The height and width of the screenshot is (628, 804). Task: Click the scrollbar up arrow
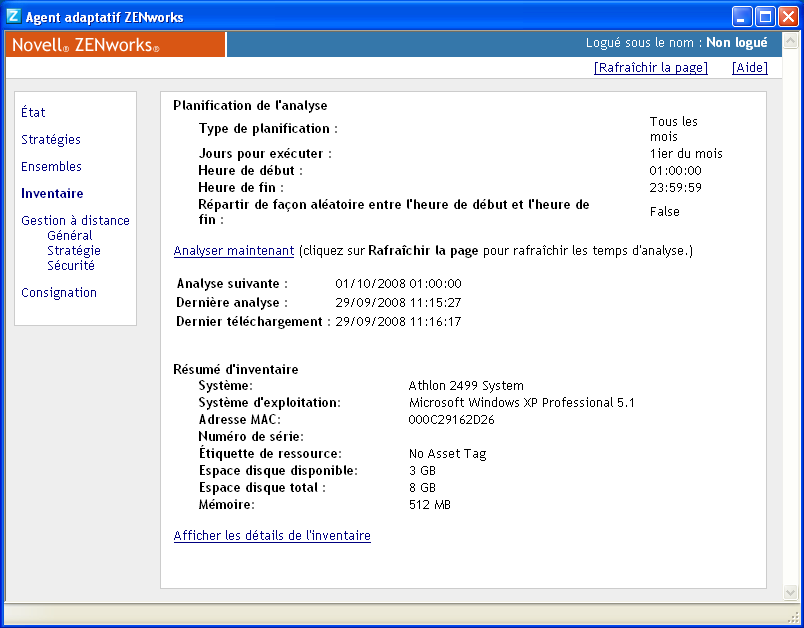[x=790, y=40]
